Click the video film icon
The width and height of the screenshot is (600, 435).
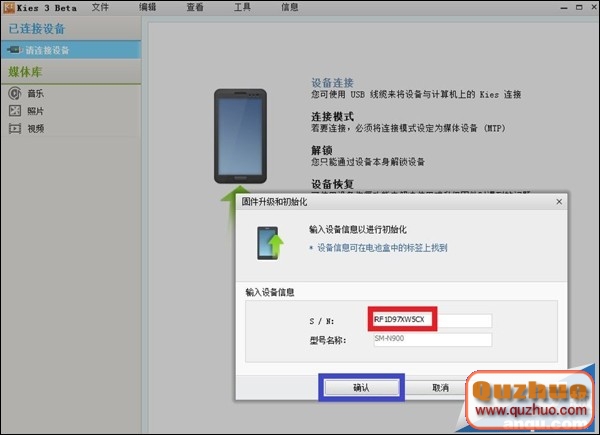15,128
